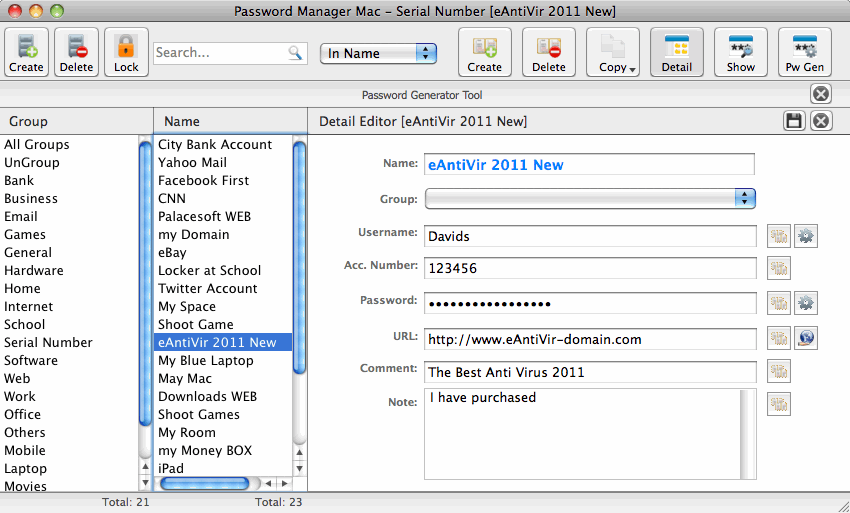
Task: Click the Name field with eAntiVir 2011 New
Action: (589, 164)
